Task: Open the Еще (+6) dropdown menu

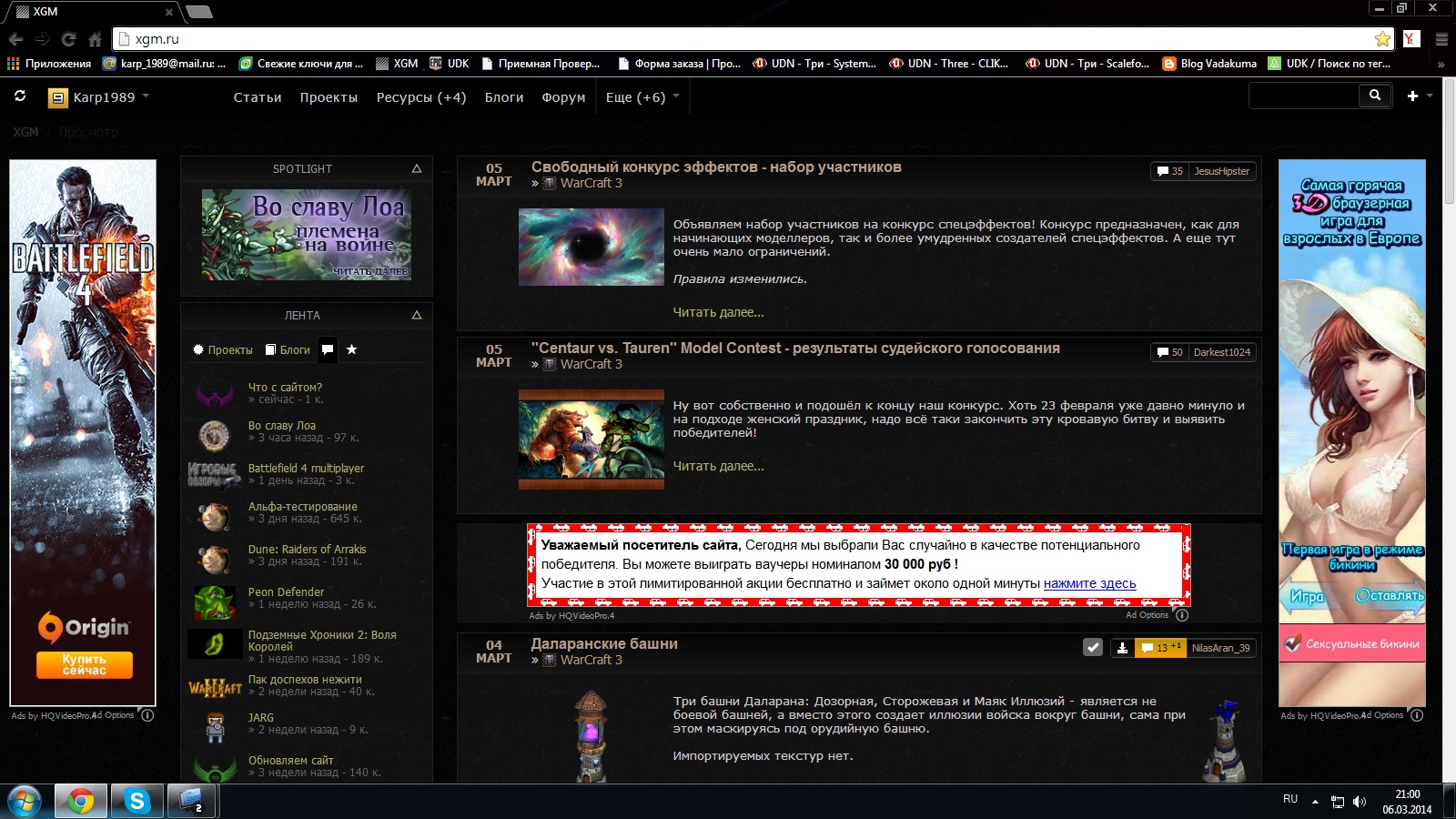Action: coord(642,97)
